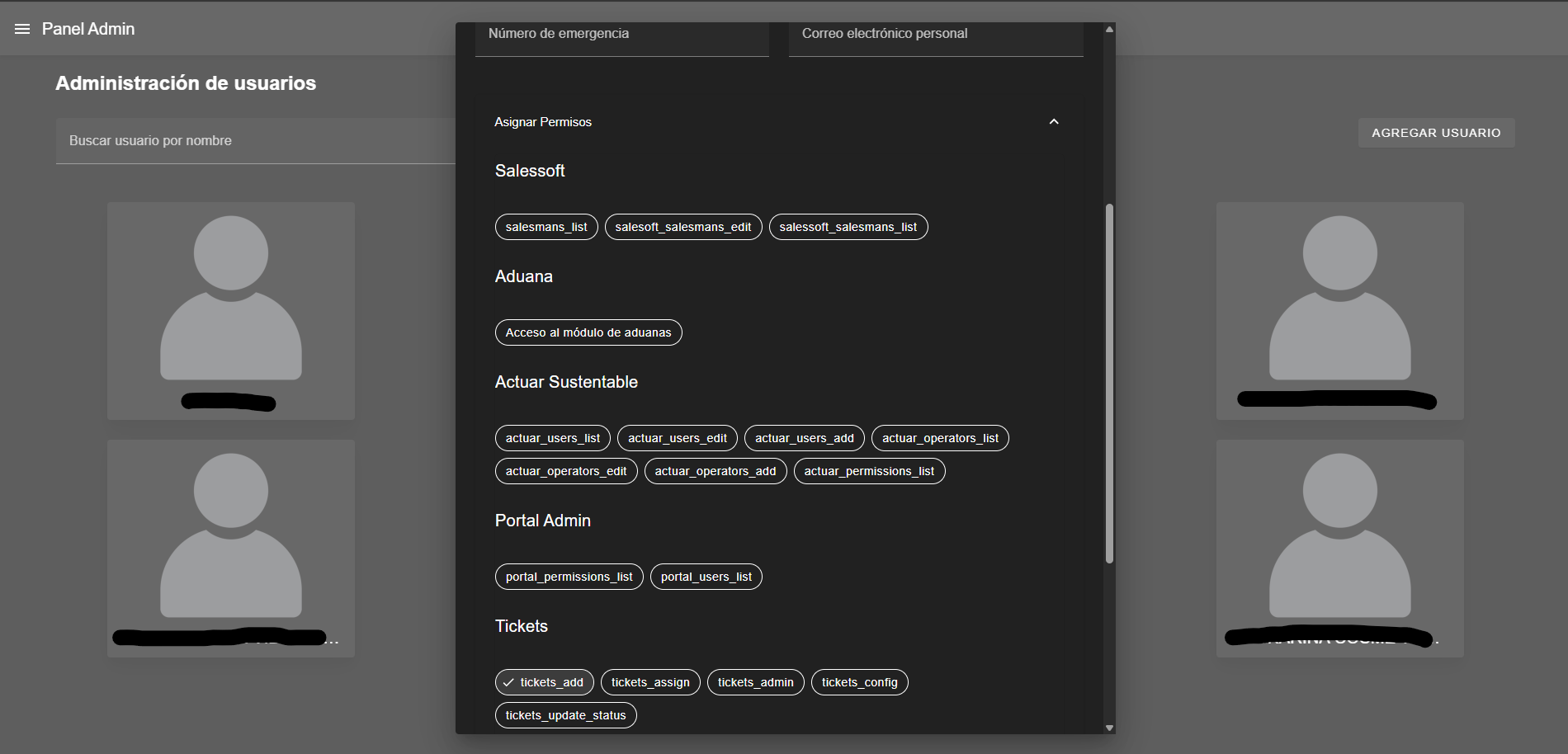Select the portal_permissions_list chip

tap(569, 577)
